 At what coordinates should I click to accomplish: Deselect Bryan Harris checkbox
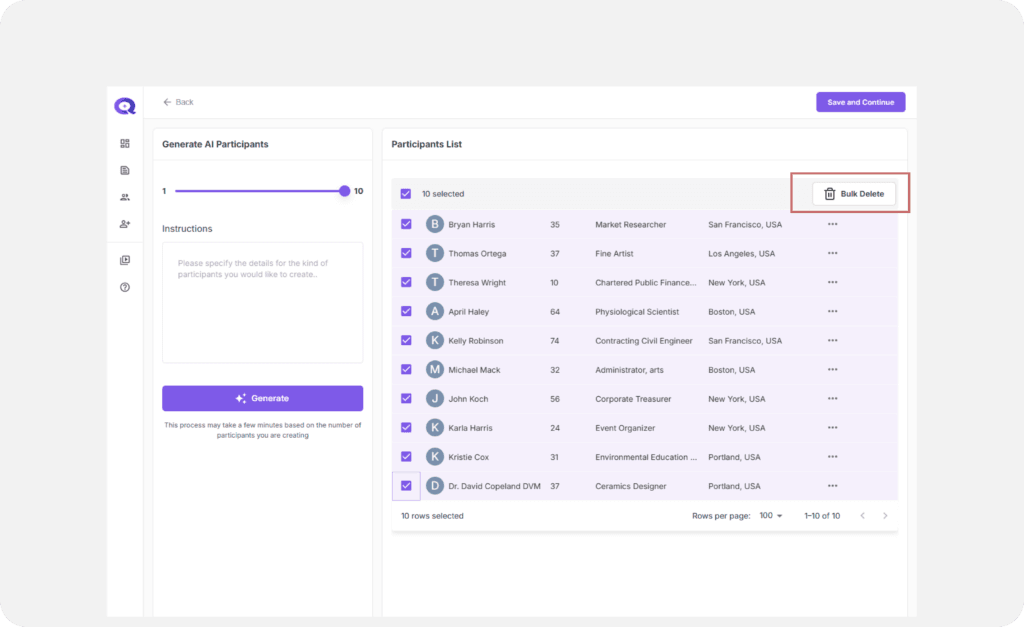406,224
